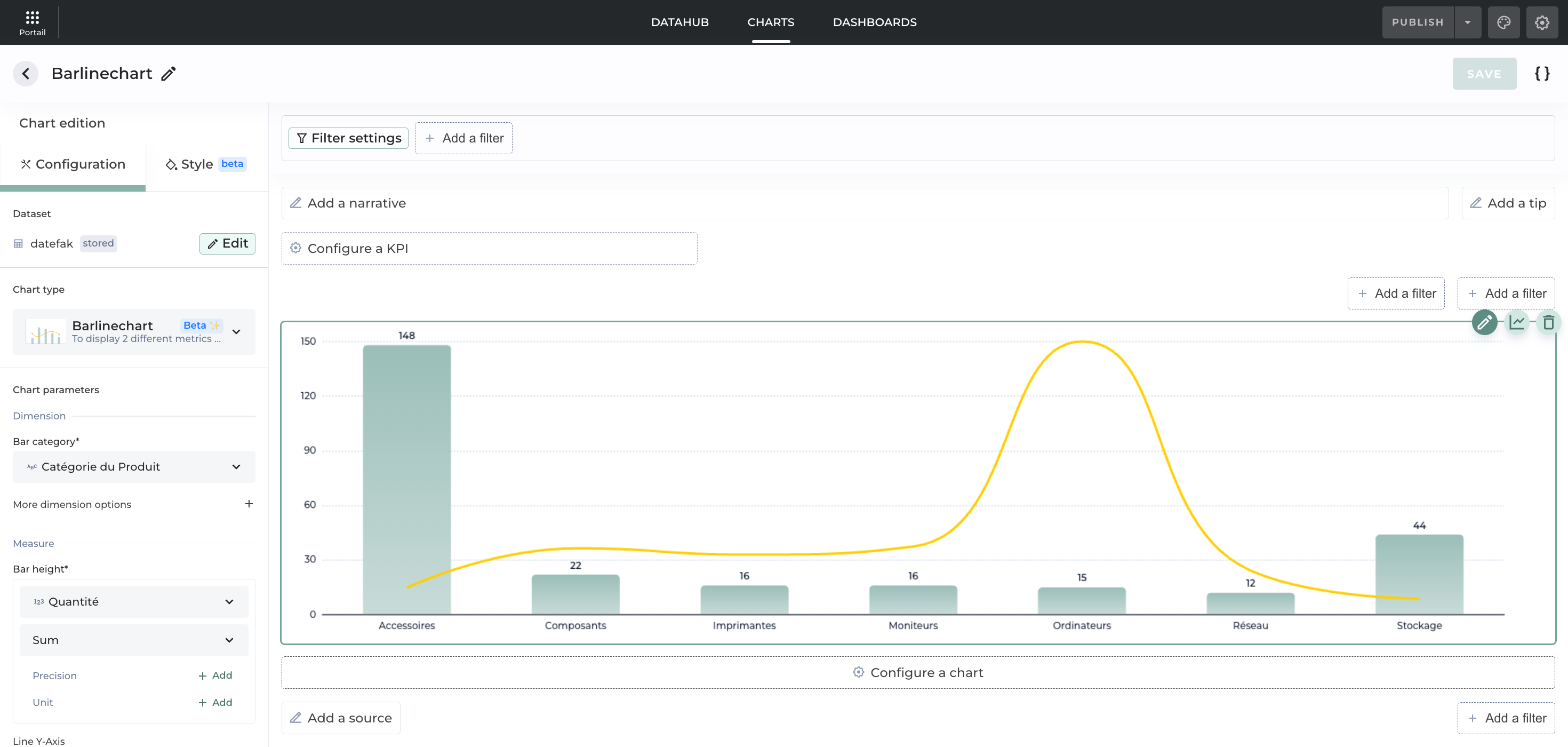1568x747 pixels.
Task: Expand More dimension options plus
Action: pos(249,504)
